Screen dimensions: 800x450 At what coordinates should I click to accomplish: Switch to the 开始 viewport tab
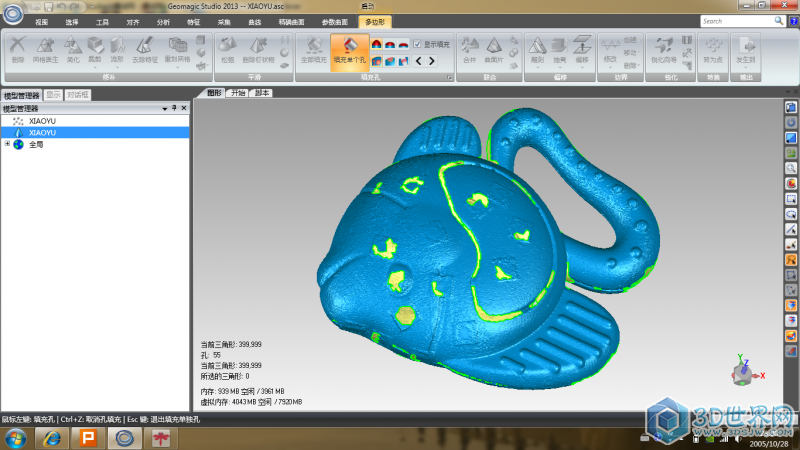tap(238, 93)
